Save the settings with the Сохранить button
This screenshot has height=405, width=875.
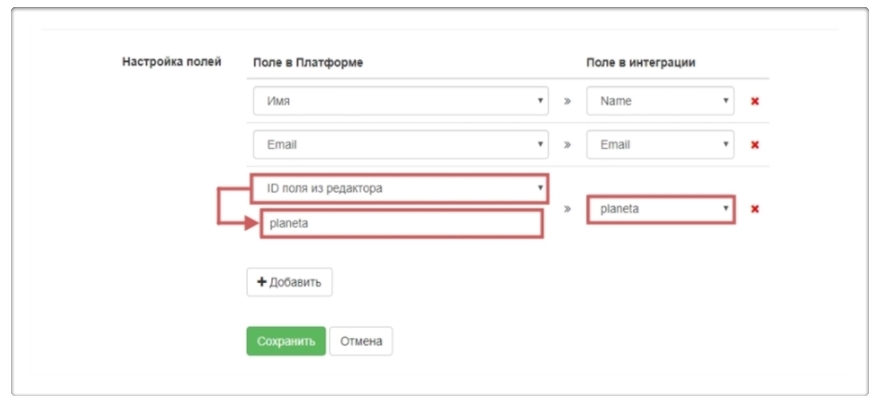coord(286,341)
